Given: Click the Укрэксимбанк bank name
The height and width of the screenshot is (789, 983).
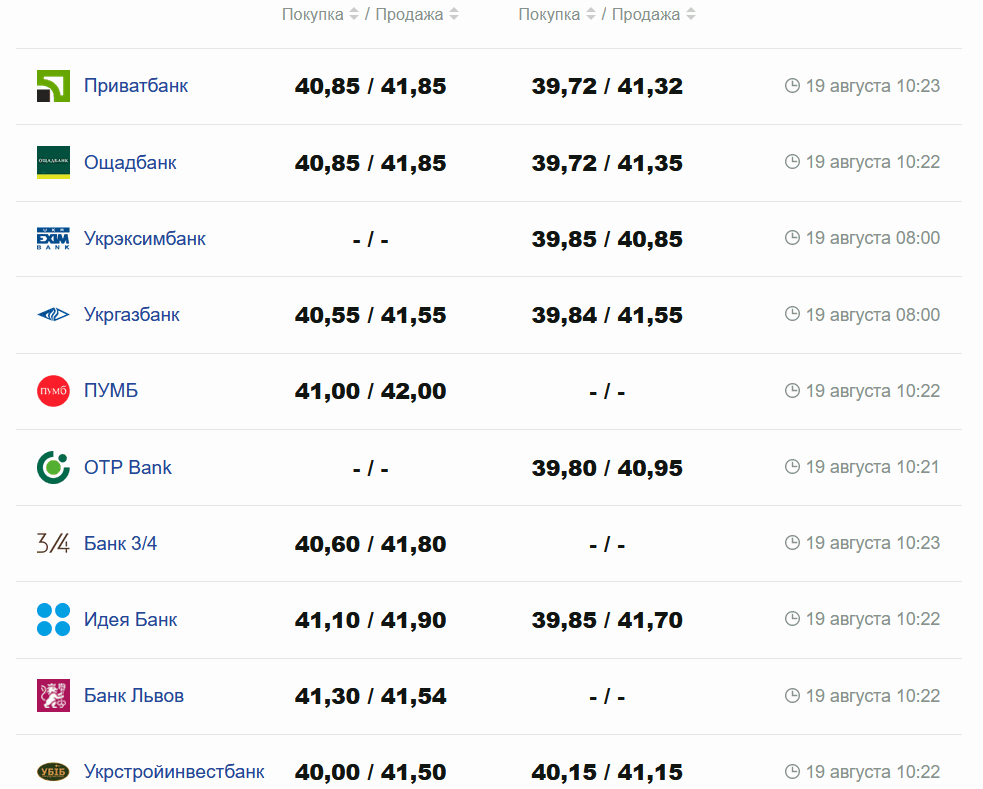Looking at the screenshot, I should click(145, 239).
